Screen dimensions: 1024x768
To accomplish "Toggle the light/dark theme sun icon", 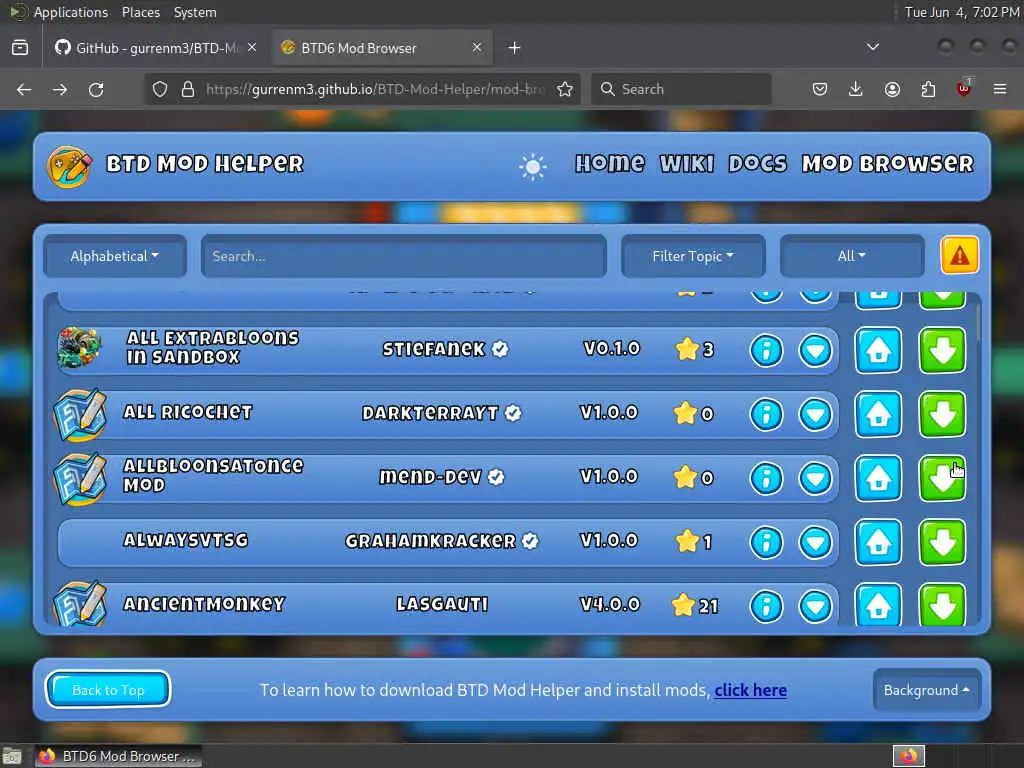I will pos(532,167).
